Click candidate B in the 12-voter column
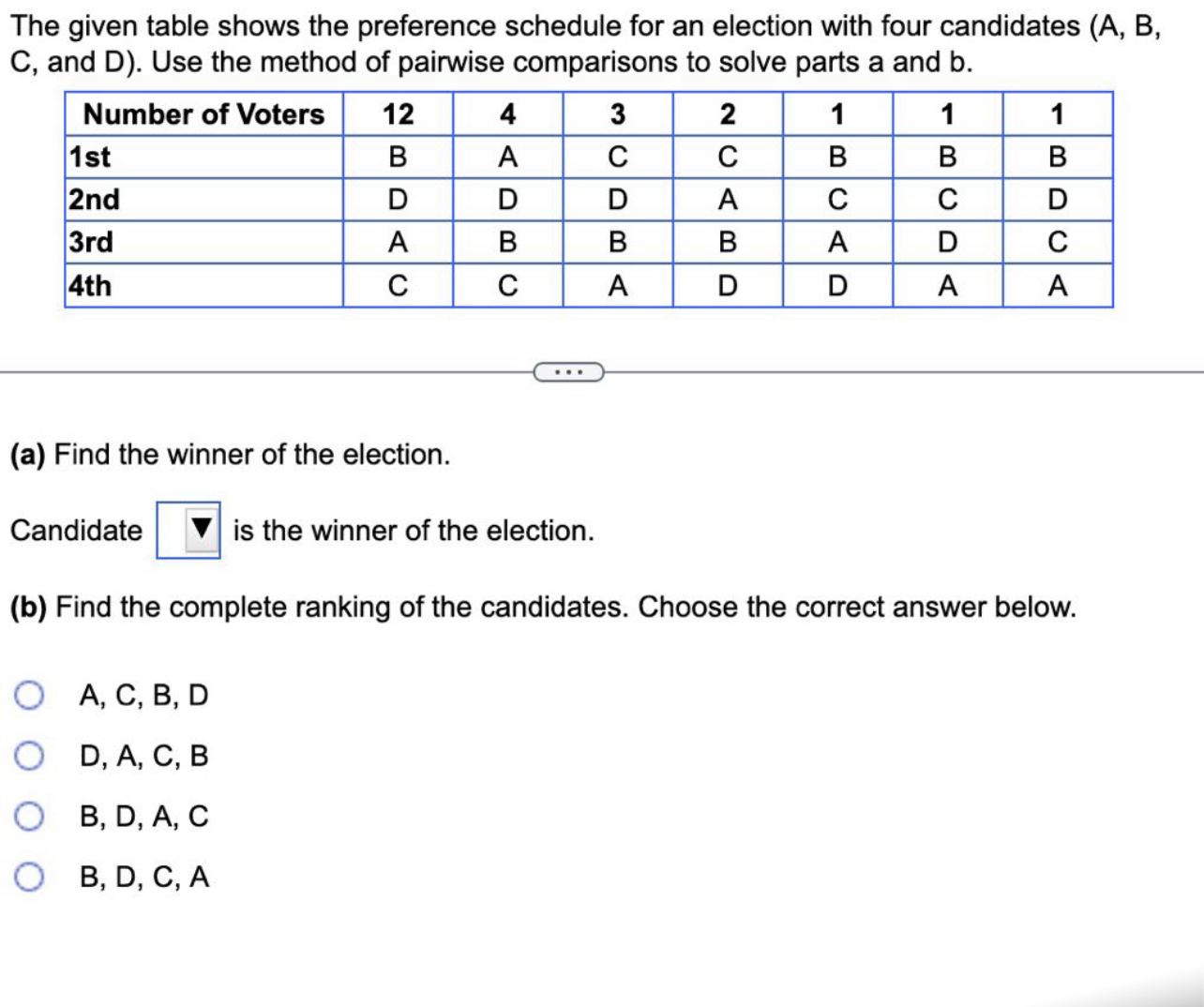 pos(399,158)
